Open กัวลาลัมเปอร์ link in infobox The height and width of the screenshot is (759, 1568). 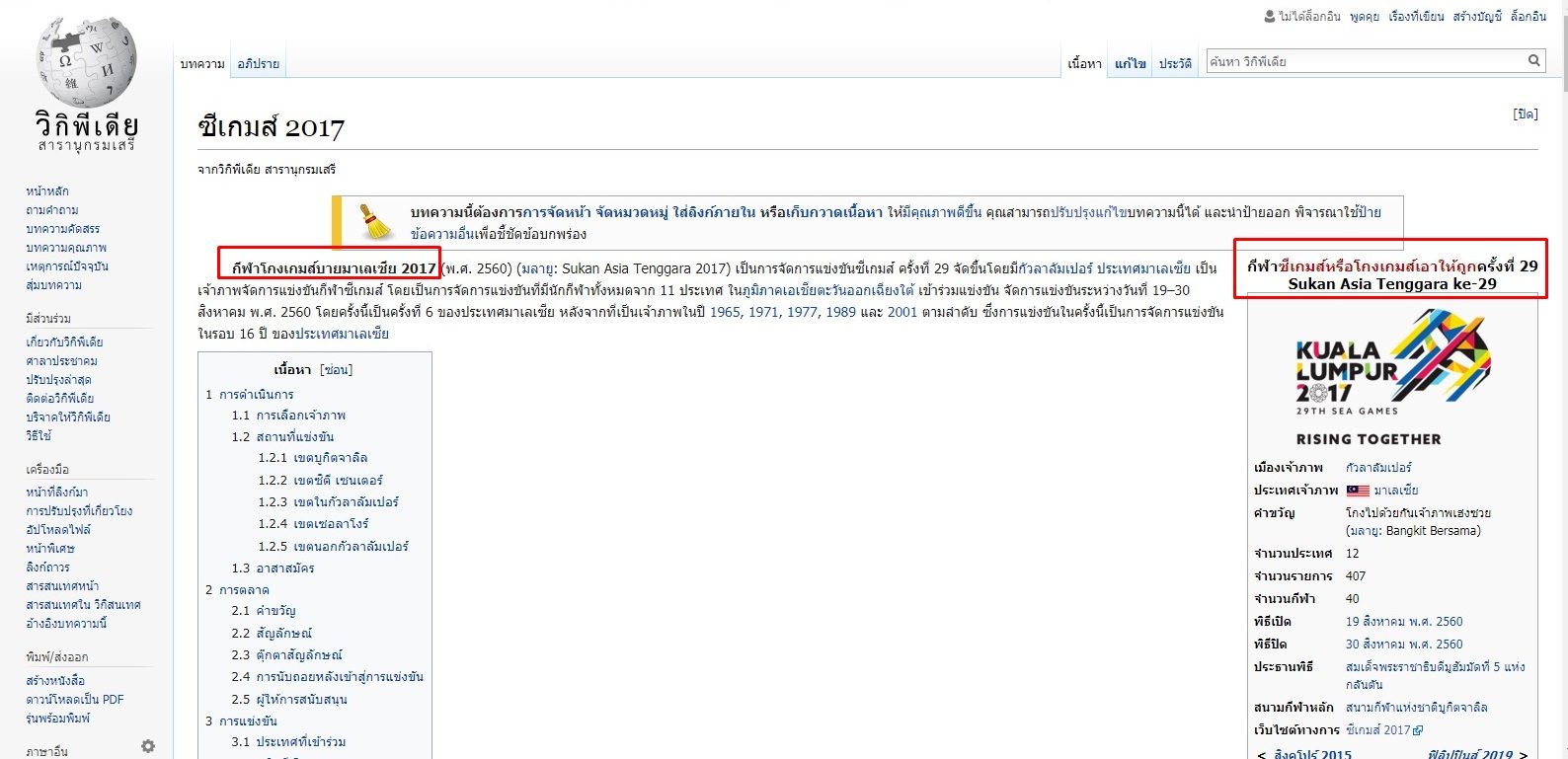(1378, 468)
